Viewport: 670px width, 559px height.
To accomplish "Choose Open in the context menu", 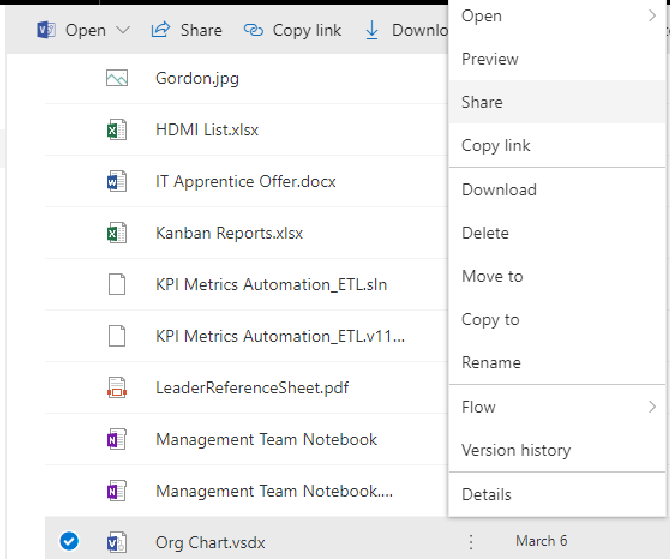I will tap(556, 16).
